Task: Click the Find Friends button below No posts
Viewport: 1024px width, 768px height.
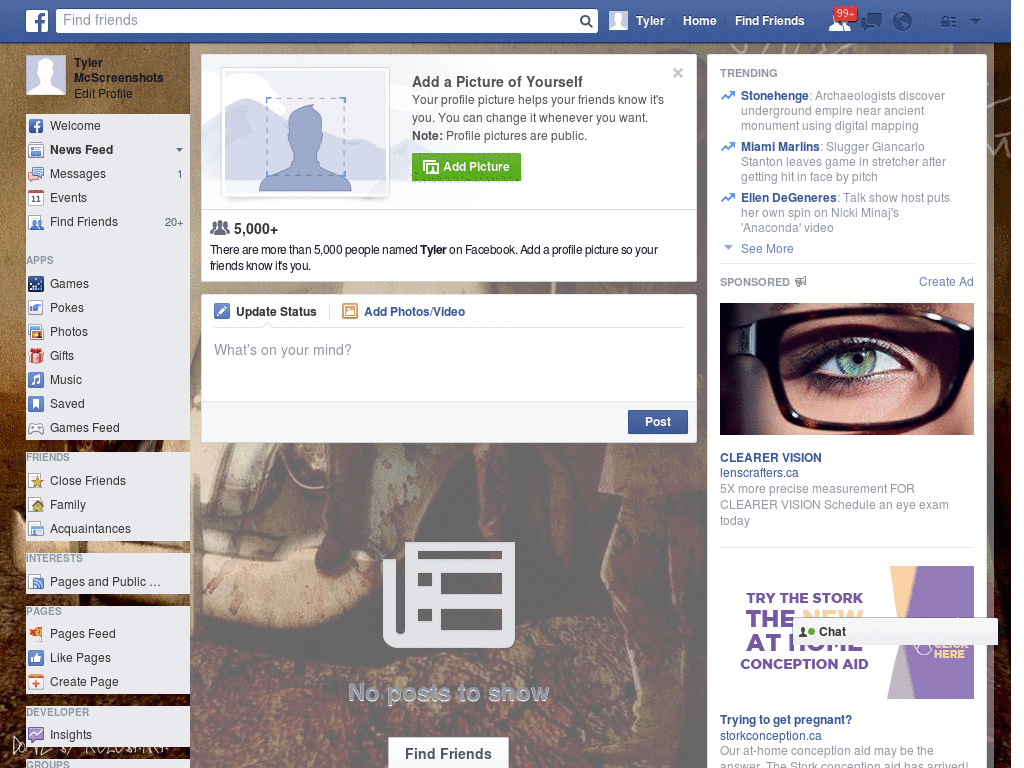Action: 448,753
